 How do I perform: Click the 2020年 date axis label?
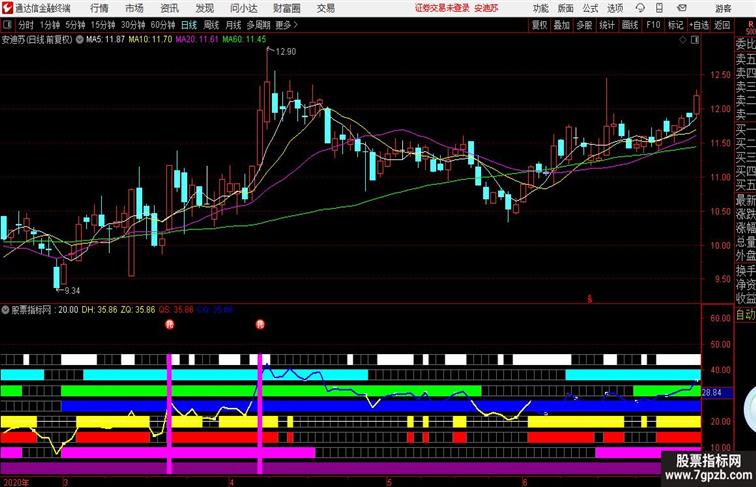pyautogui.click(x=15, y=482)
